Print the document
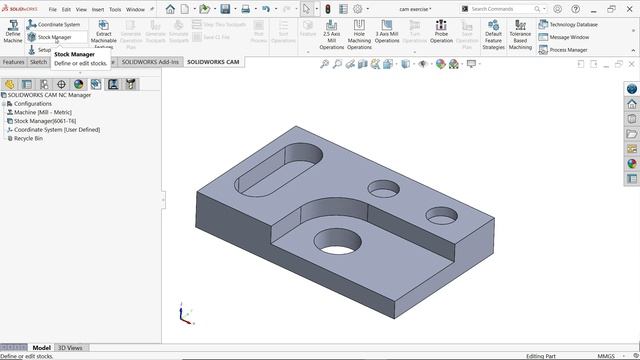640x360 pixels. (246, 9)
